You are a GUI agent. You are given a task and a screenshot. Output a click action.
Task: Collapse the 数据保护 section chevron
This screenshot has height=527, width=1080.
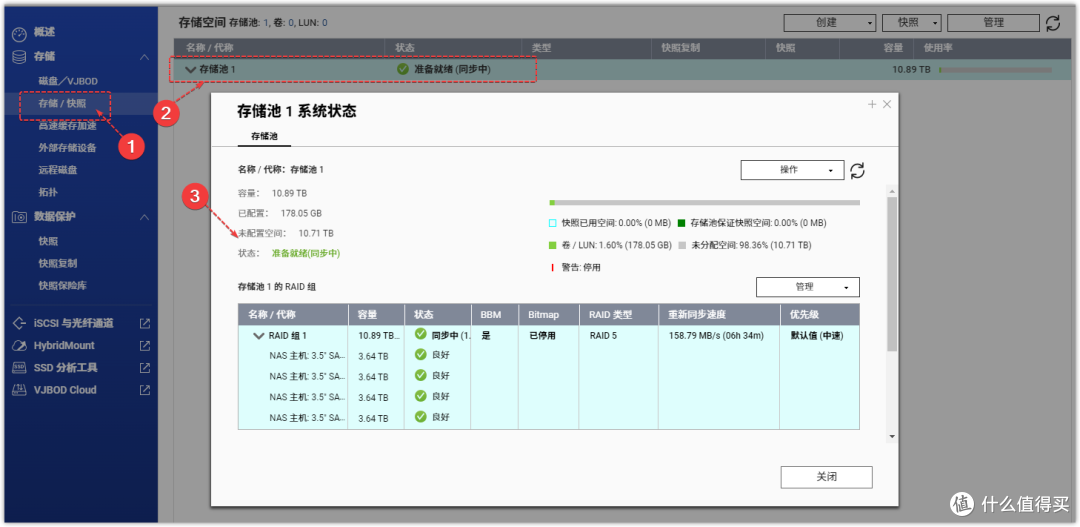144,217
